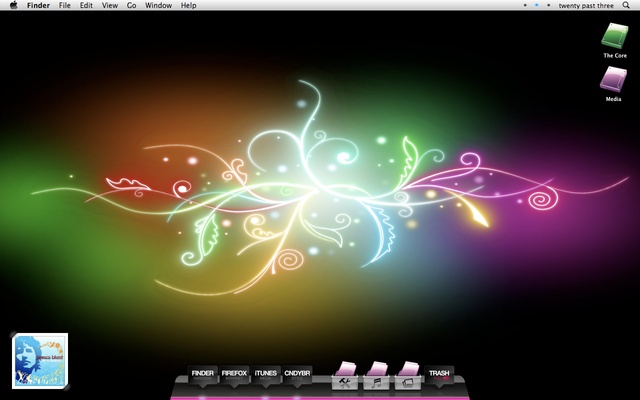The image size is (640, 400).
Task: Open the Go menu
Action: (x=131, y=5)
